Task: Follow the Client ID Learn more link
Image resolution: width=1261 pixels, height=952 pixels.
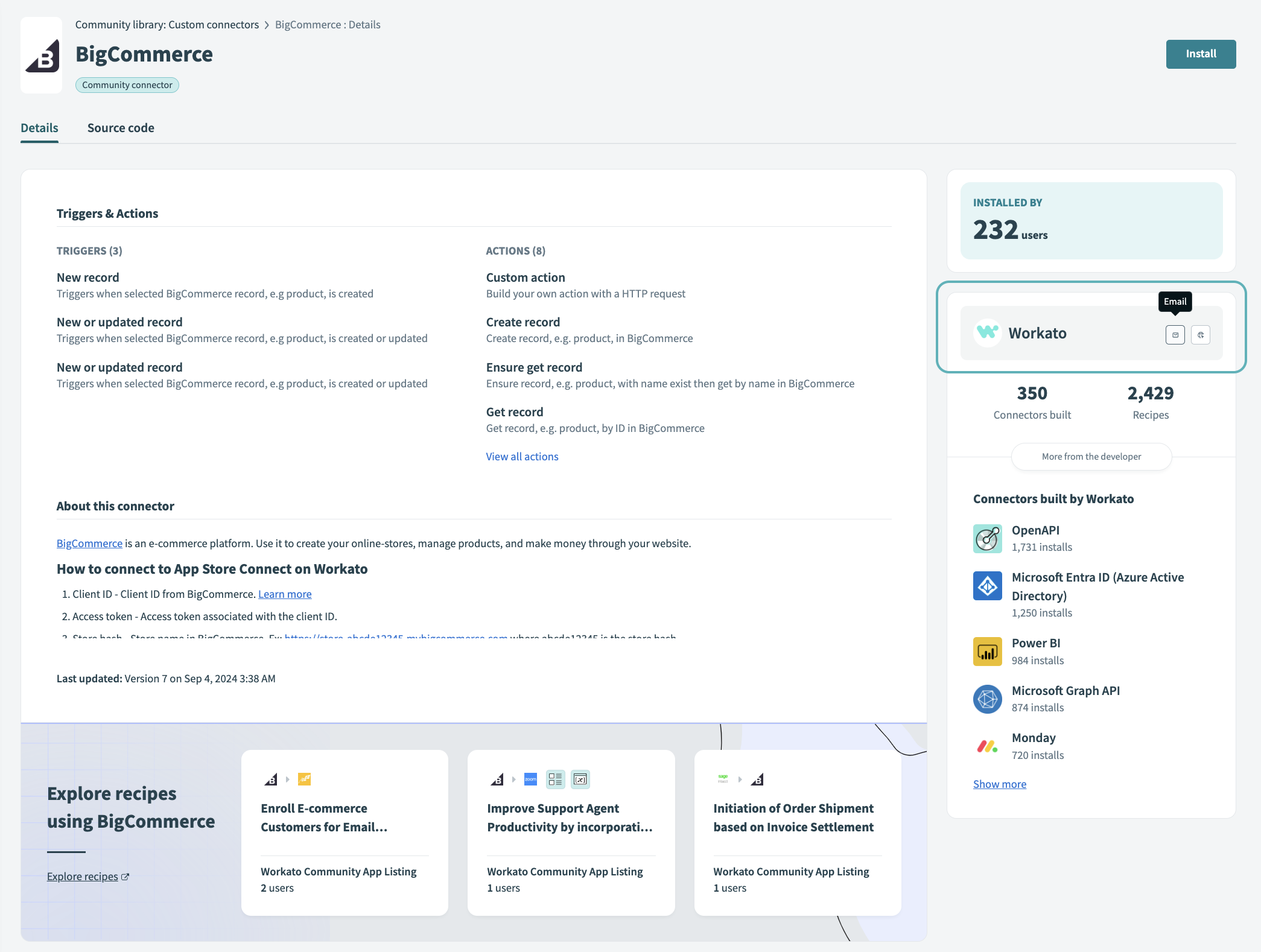Action: (285, 594)
